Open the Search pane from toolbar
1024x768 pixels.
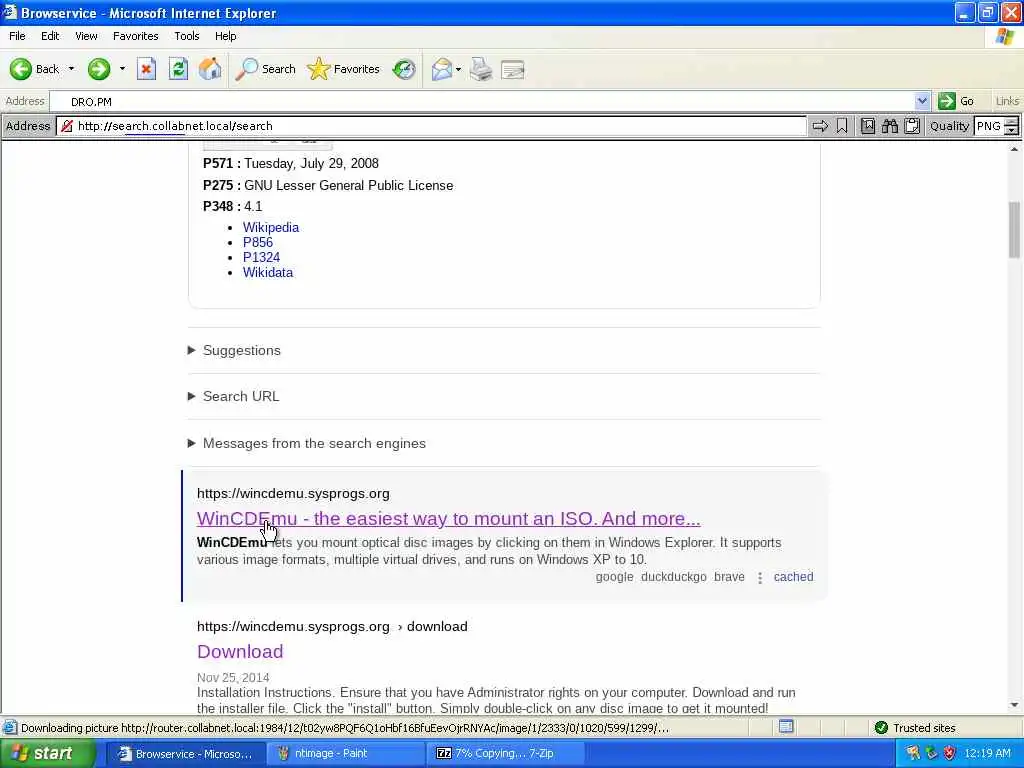tap(265, 69)
